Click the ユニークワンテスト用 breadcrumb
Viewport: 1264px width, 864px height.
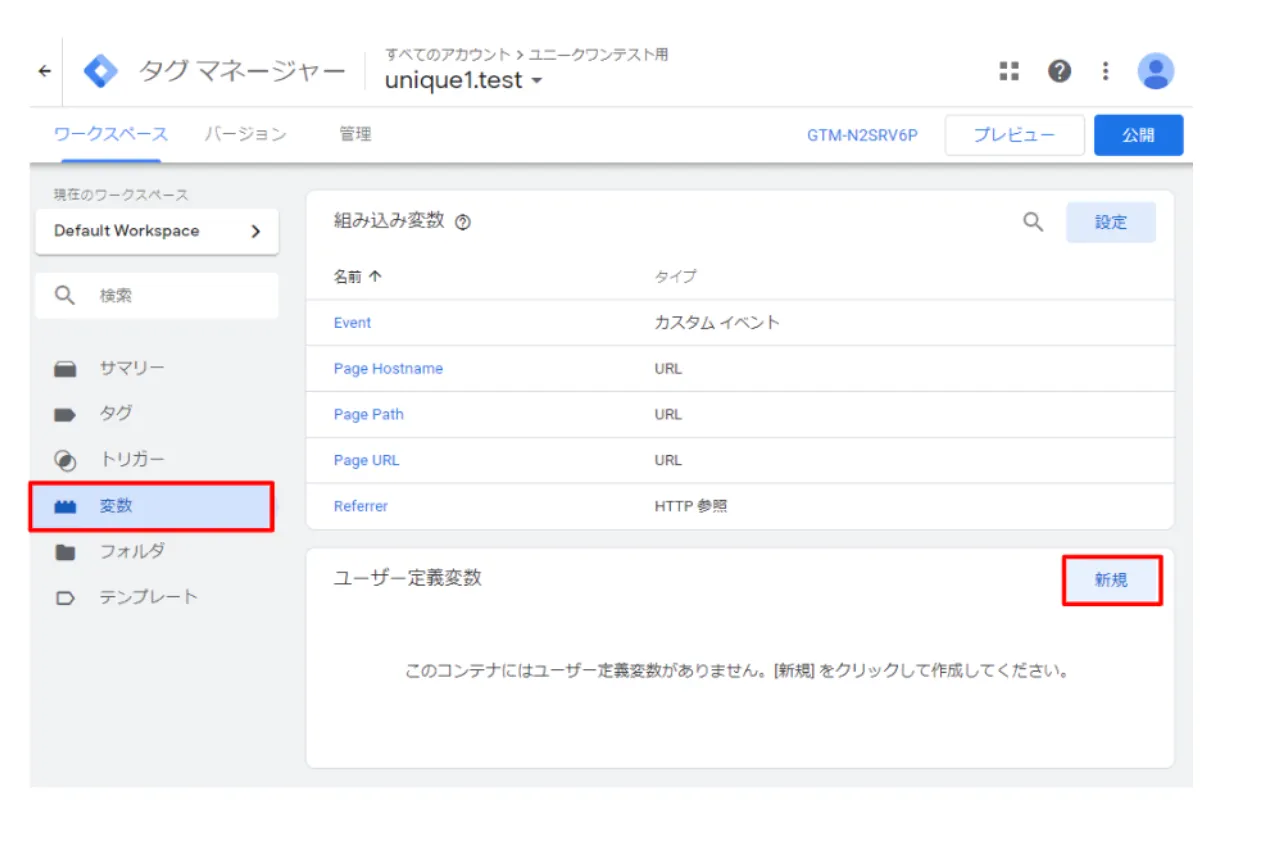(598, 55)
